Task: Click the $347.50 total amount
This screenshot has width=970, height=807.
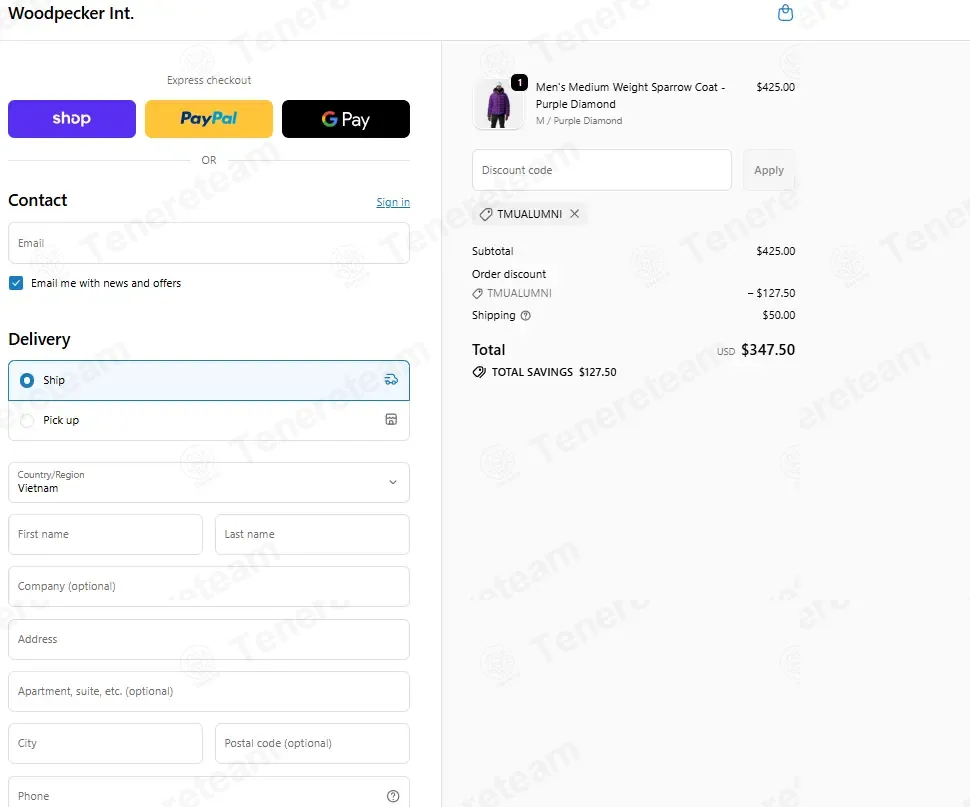Action: (768, 350)
